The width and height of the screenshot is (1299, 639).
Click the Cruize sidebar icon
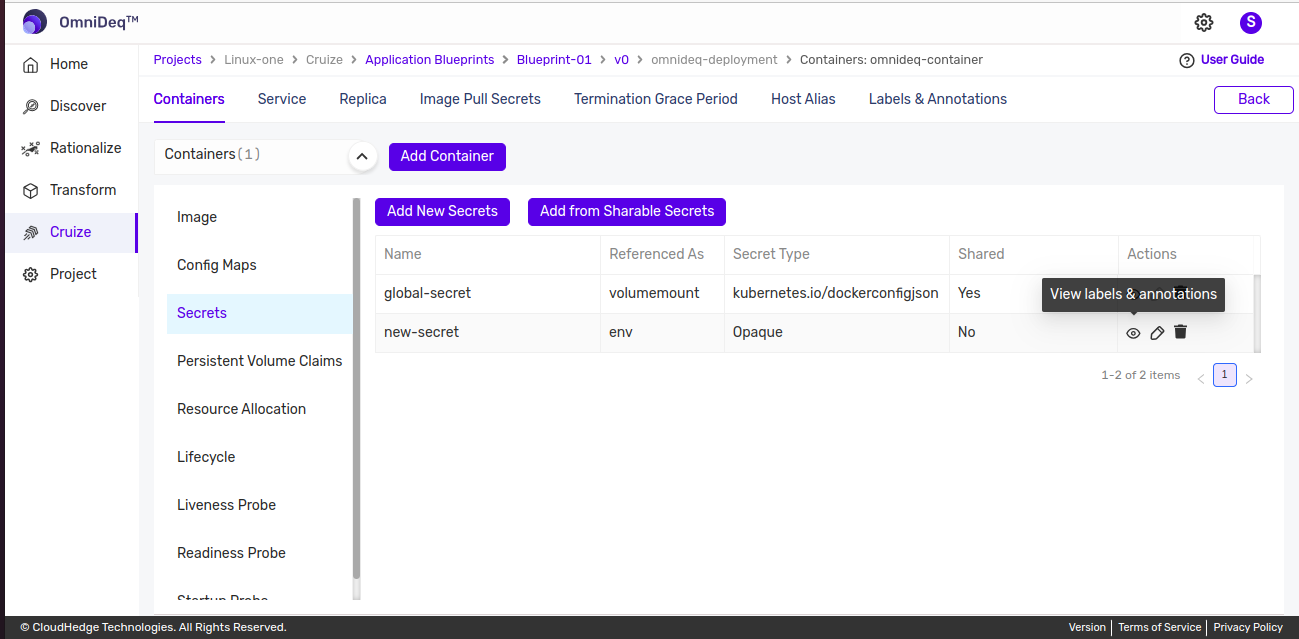[31, 232]
